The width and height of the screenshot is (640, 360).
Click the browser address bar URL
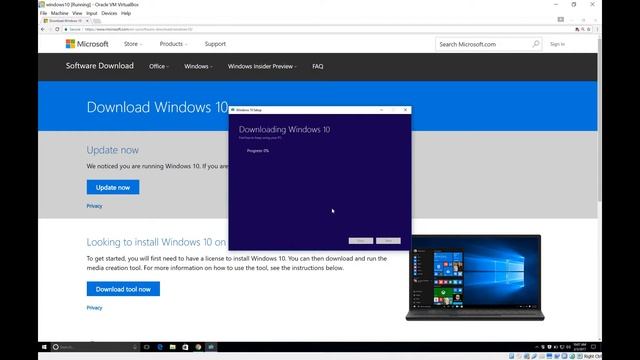pyautogui.click(x=139, y=29)
